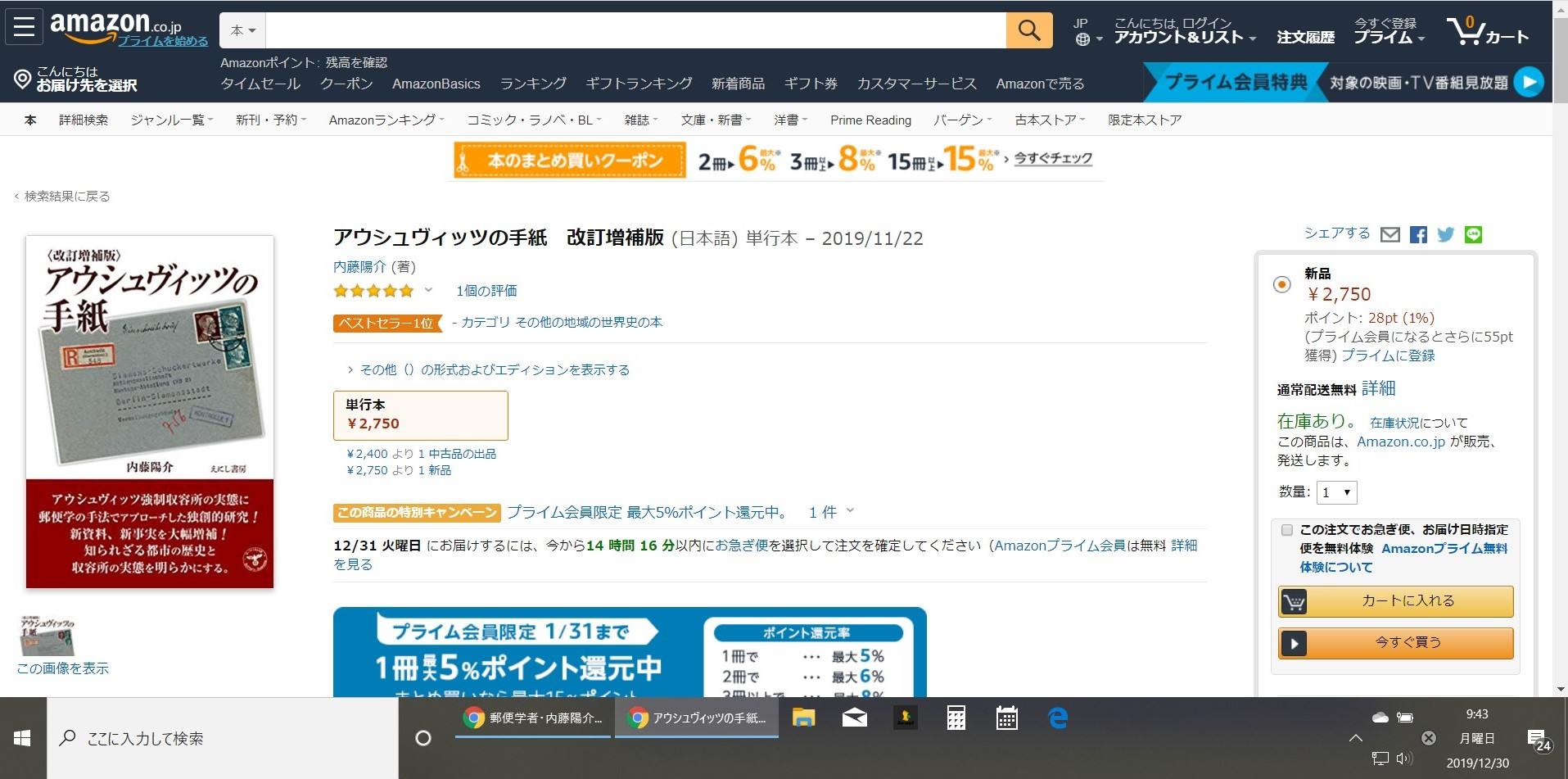The width and height of the screenshot is (1568, 779).
Task: Open the 詳細検索 books menu item
Action: coord(84,120)
